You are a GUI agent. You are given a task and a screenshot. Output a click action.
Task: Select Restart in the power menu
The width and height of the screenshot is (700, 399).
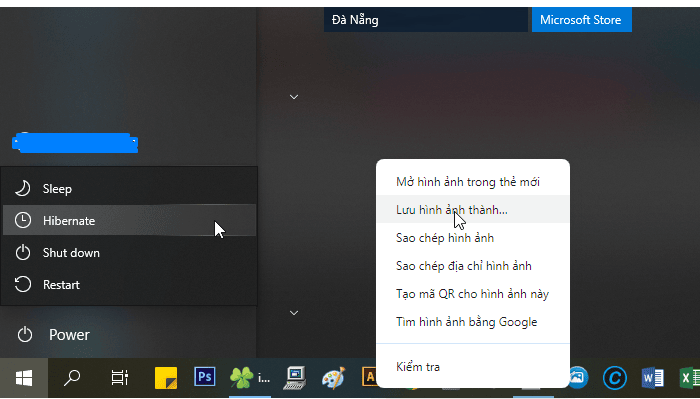129,284
